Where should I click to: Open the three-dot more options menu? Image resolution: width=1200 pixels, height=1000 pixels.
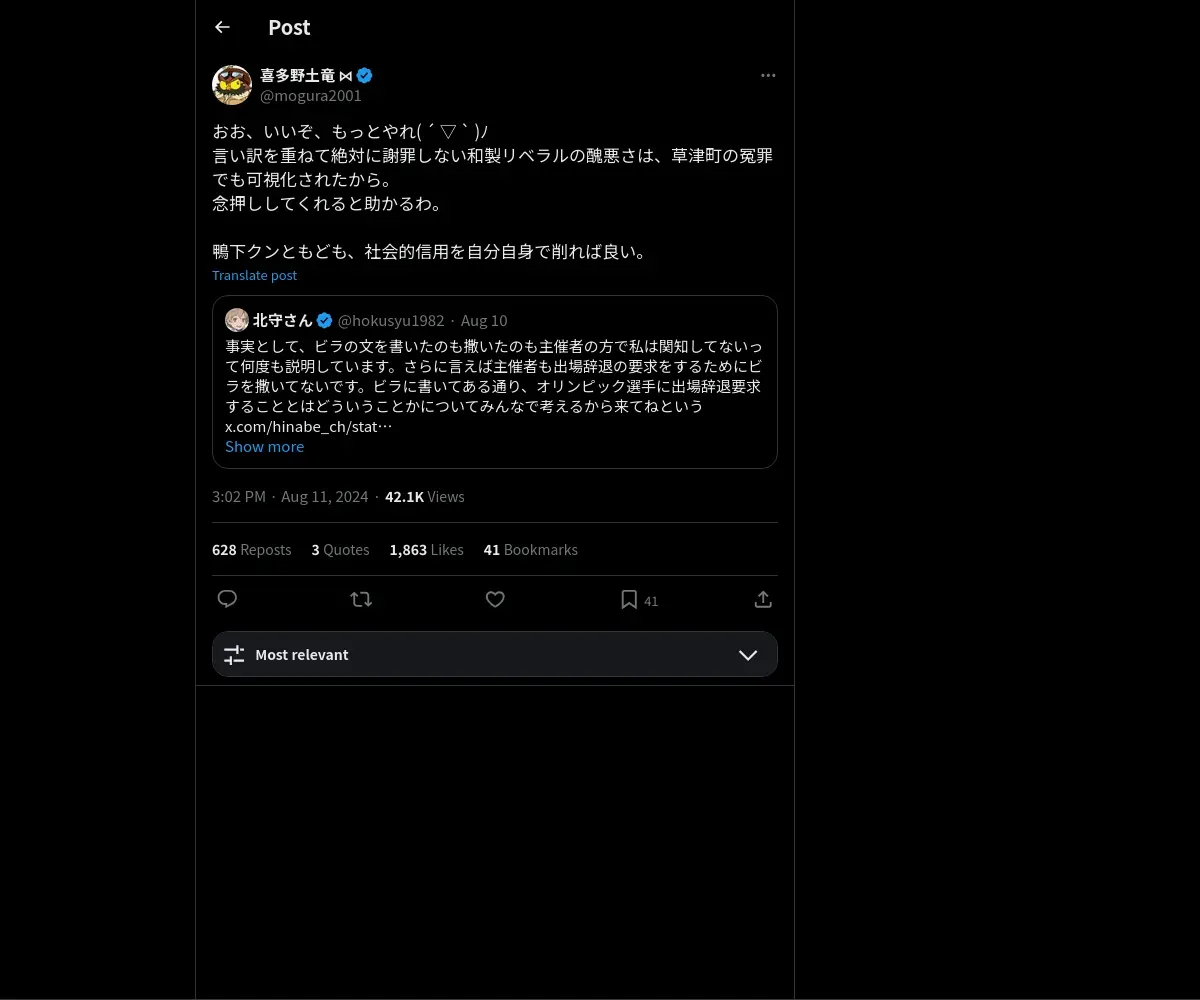point(768,75)
